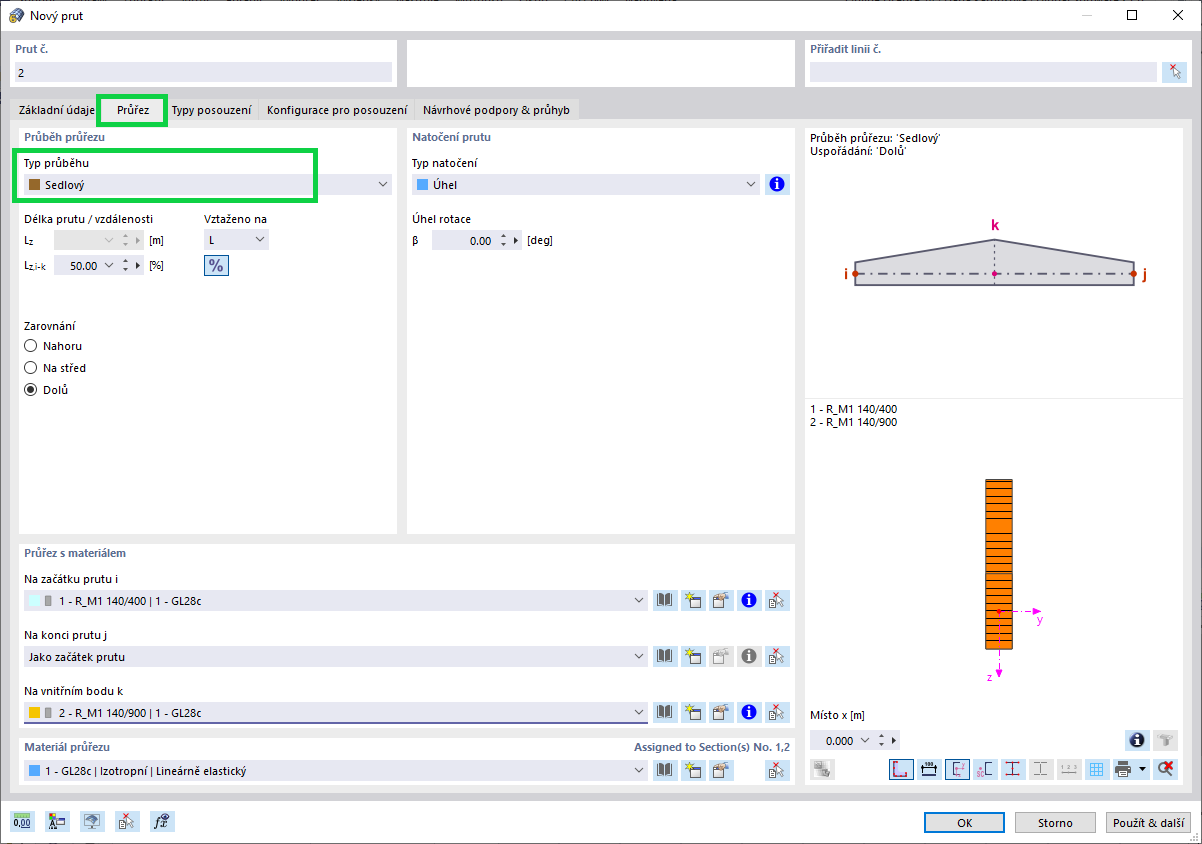Open Vztaženo na dropdown showing L
The width and height of the screenshot is (1202, 844).
pyautogui.click(x=236, y=240)
